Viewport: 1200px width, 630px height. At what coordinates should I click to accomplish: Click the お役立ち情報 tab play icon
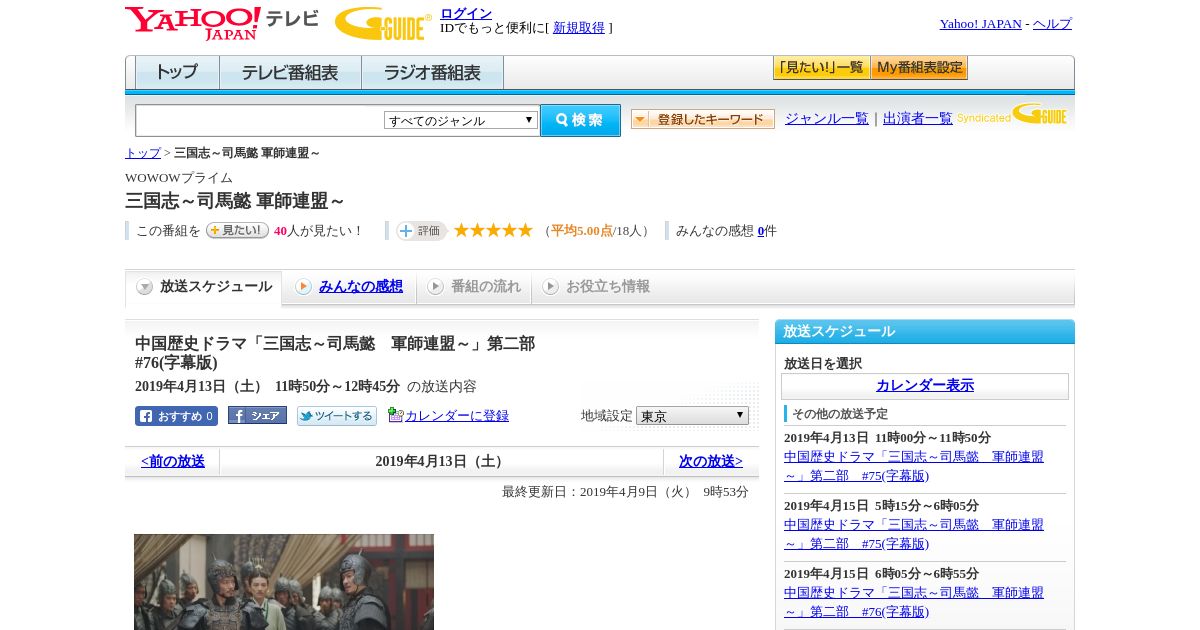[x=550, y=287]
